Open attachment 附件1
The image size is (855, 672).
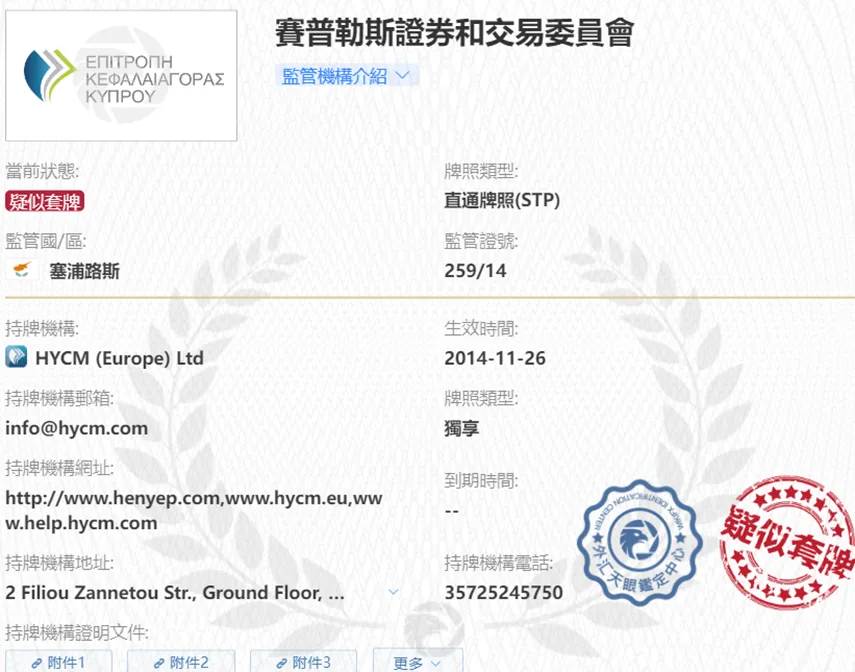click(x=59, y=662)
